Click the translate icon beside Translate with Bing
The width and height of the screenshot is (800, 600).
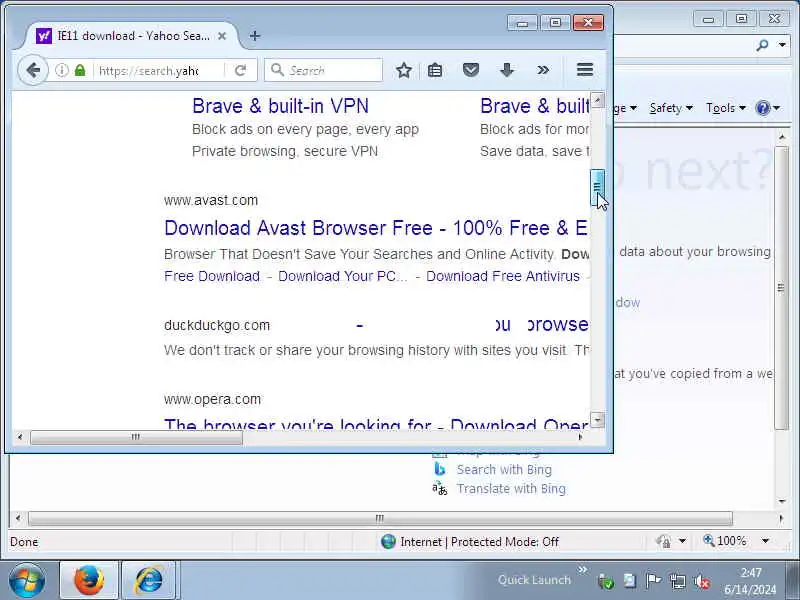click(439, 489)
